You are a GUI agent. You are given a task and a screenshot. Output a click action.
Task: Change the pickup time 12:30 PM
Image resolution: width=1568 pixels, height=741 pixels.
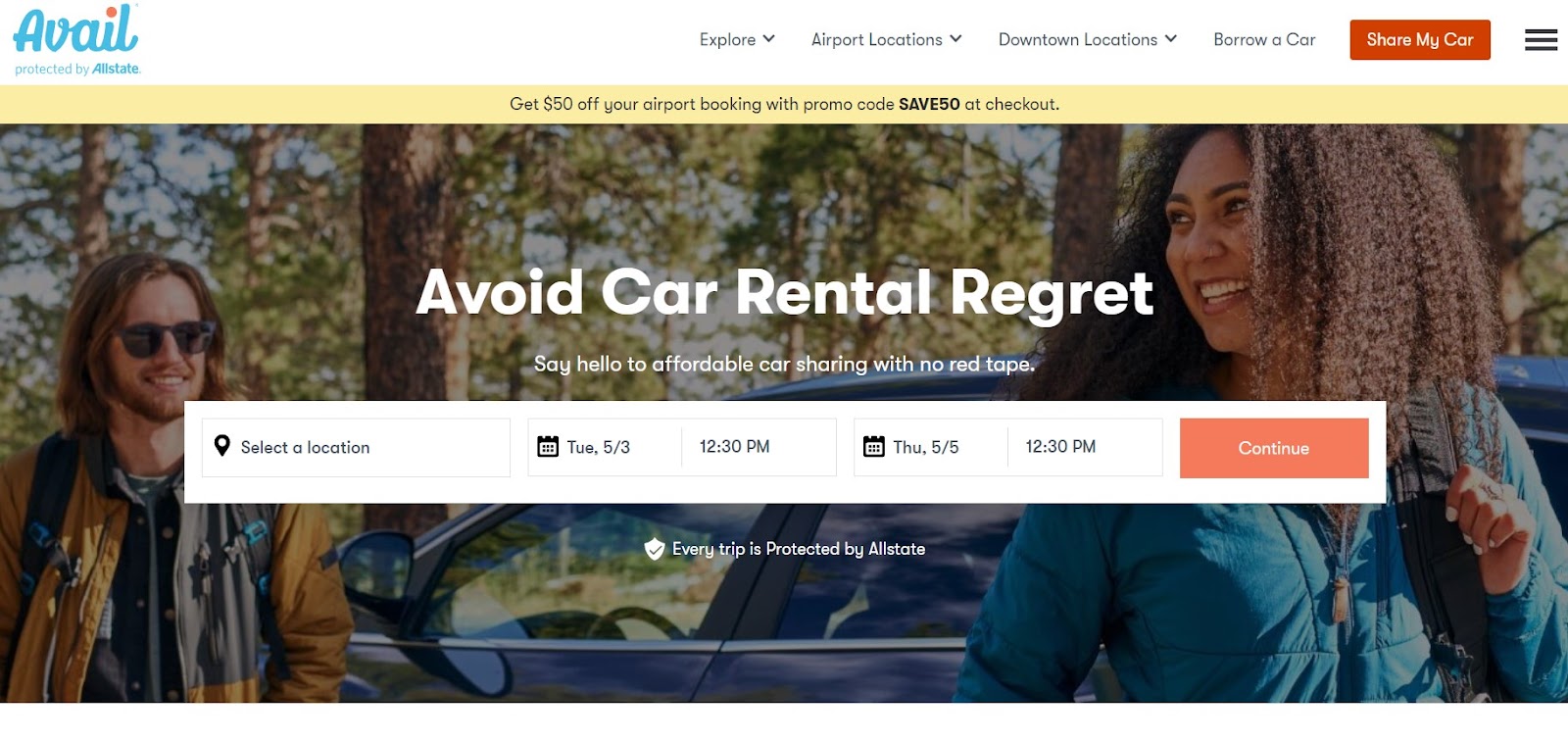point(759,447)
